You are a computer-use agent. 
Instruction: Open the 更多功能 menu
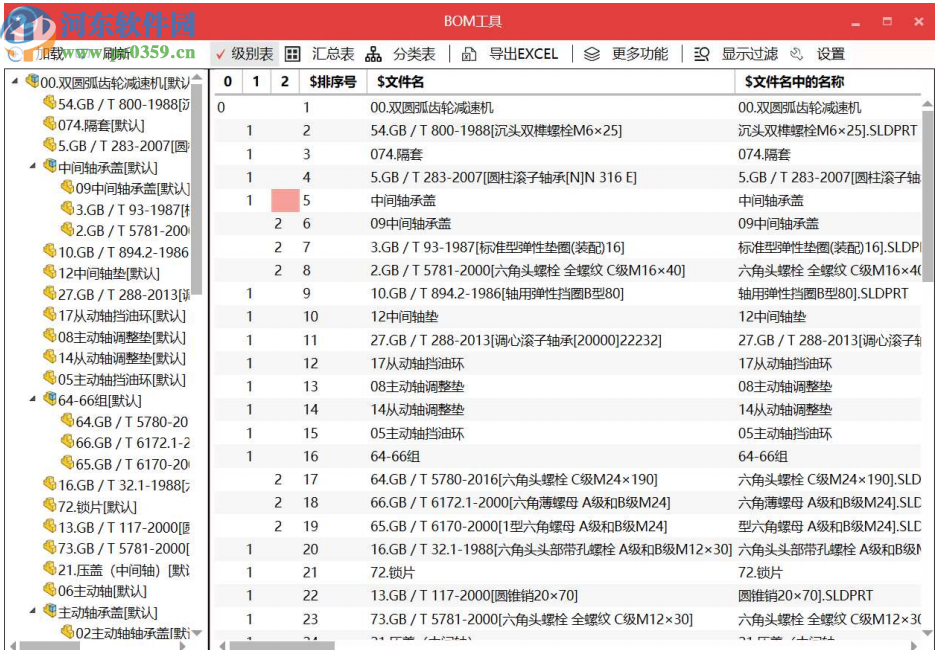point(626,54)
